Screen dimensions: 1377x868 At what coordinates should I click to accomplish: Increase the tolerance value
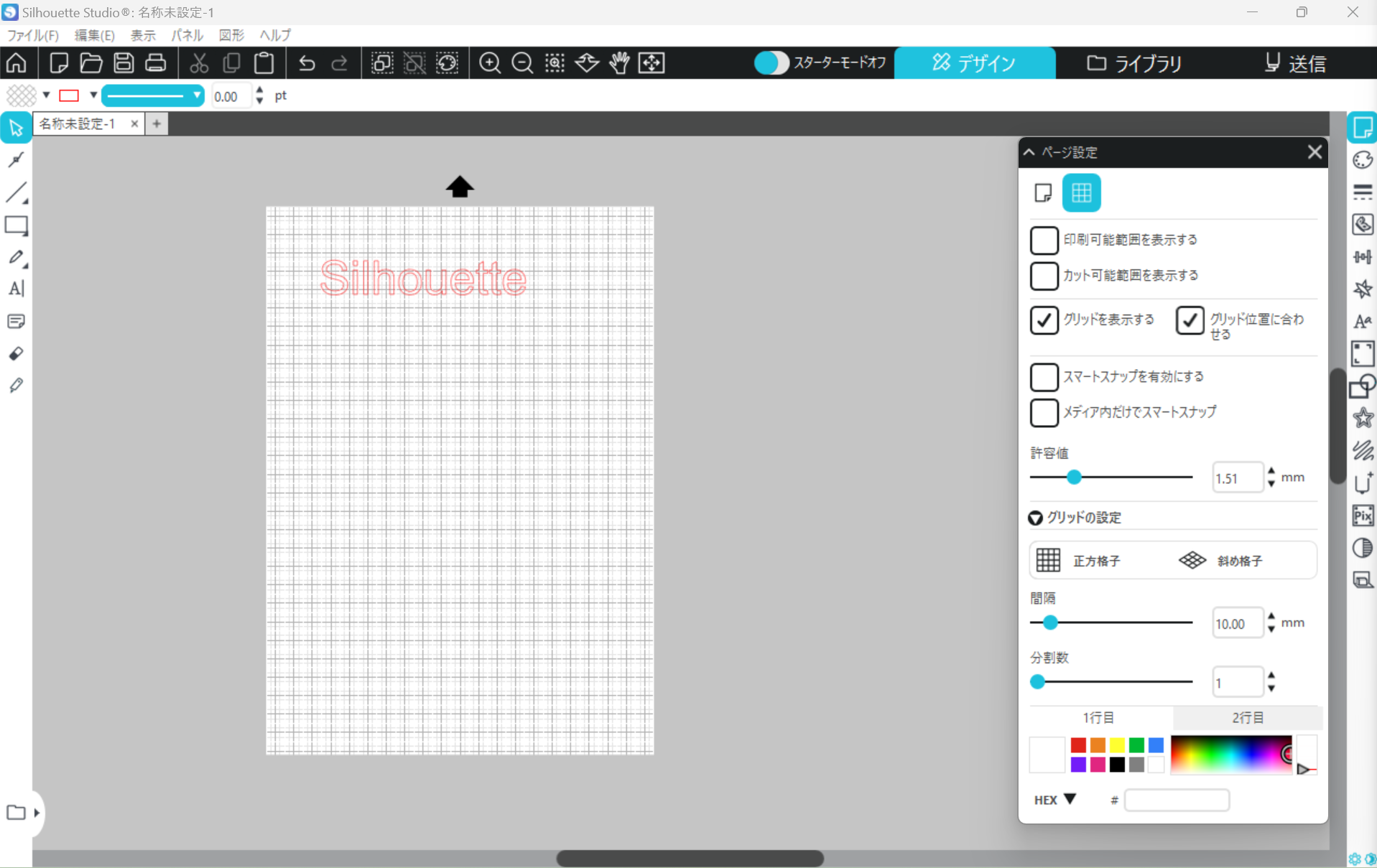point(1271,471)
